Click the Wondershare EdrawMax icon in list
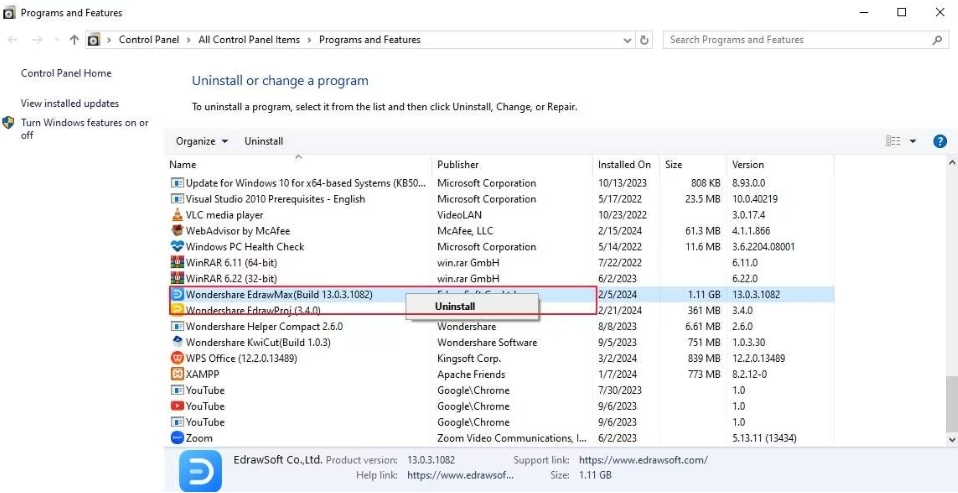The image size is (958, 493). [177, 294]
